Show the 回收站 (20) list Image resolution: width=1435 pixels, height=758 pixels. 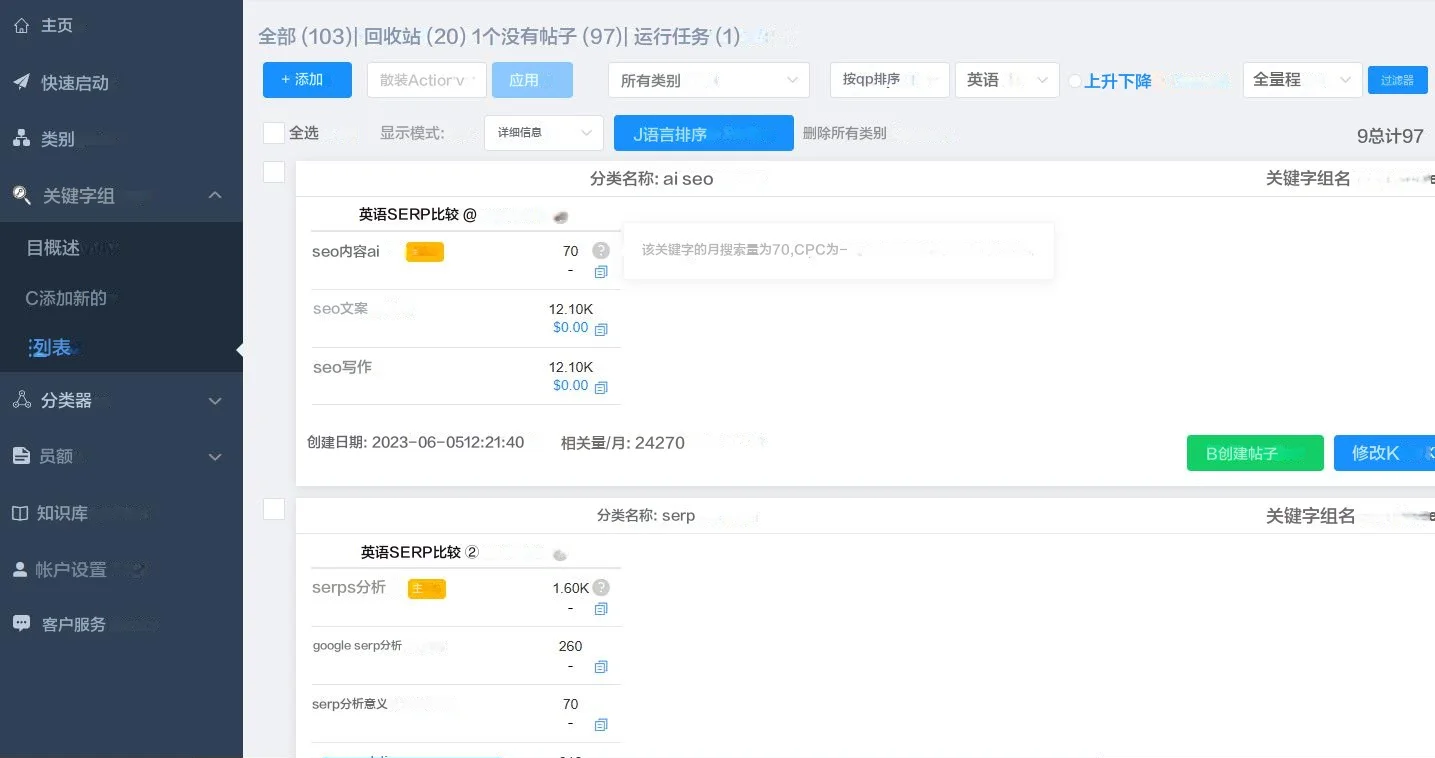tap(415, 37)
